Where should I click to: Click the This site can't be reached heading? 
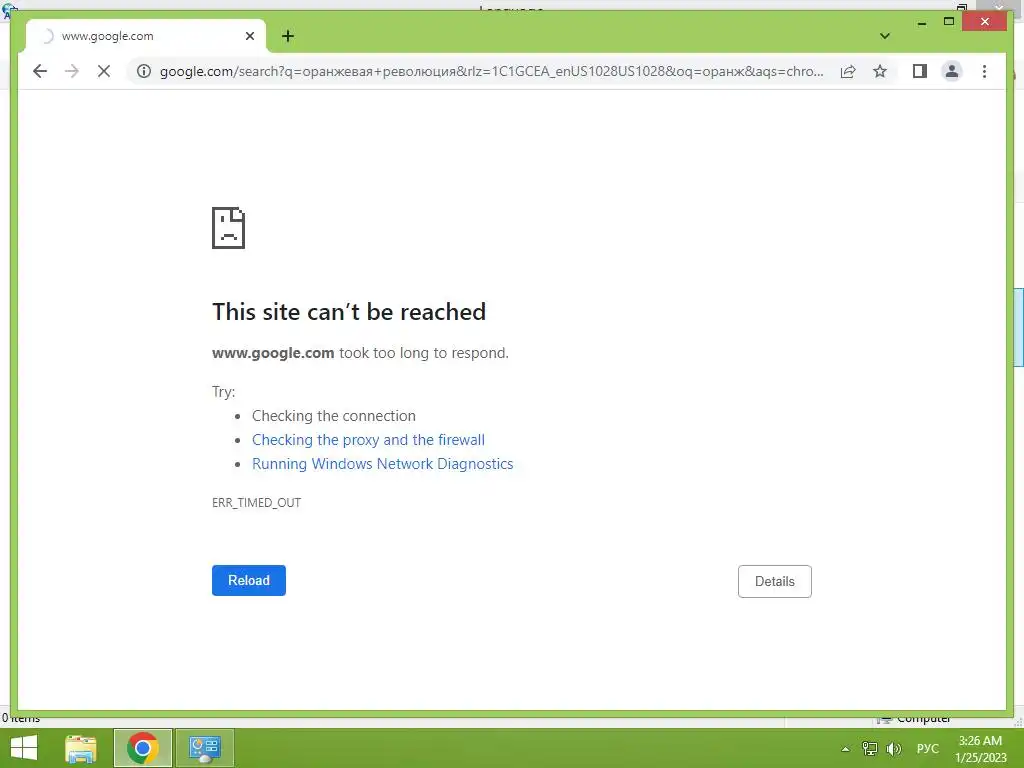tap(349, 312)
